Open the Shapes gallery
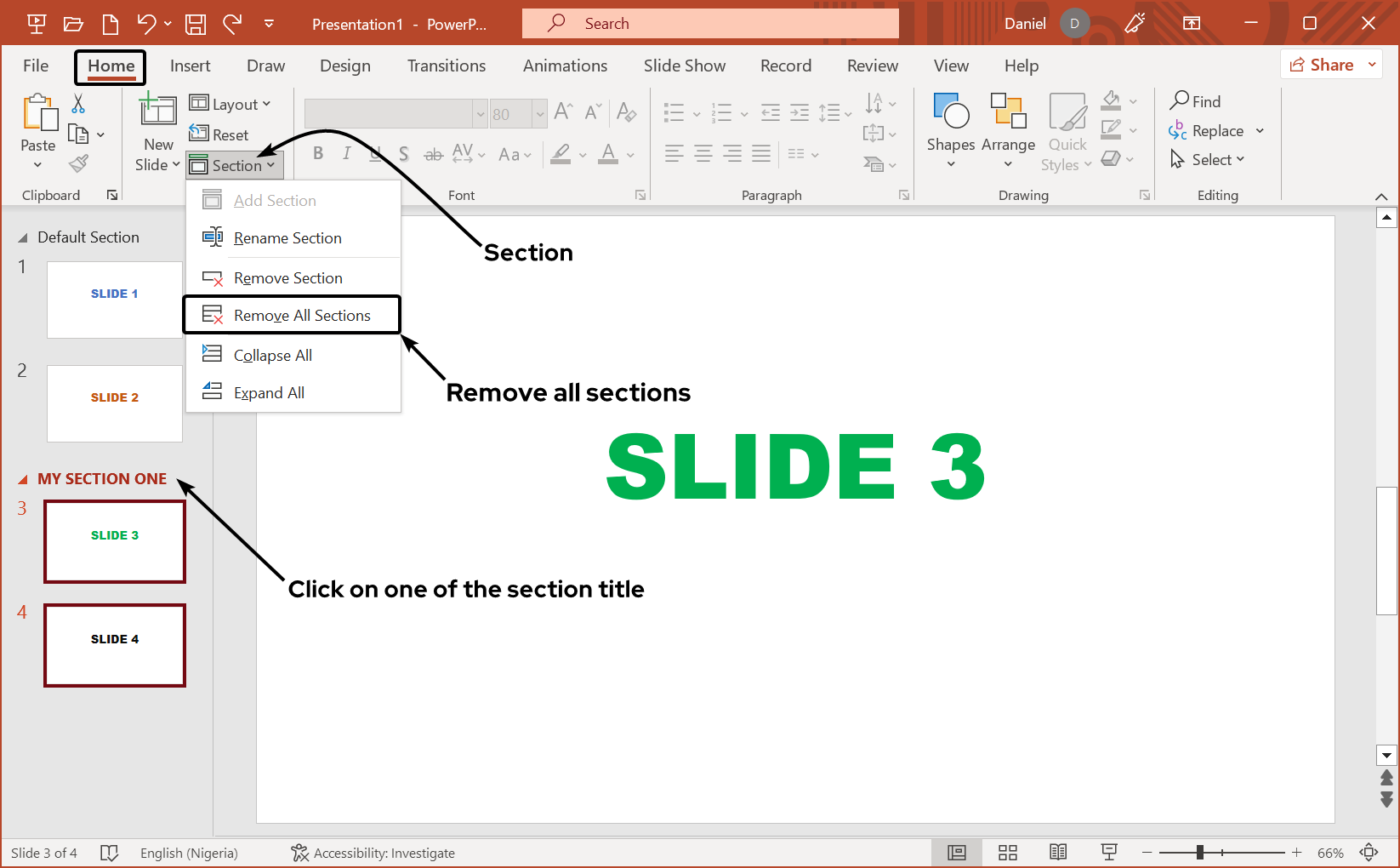This screenshot has width=1400, height=868. 951,129
